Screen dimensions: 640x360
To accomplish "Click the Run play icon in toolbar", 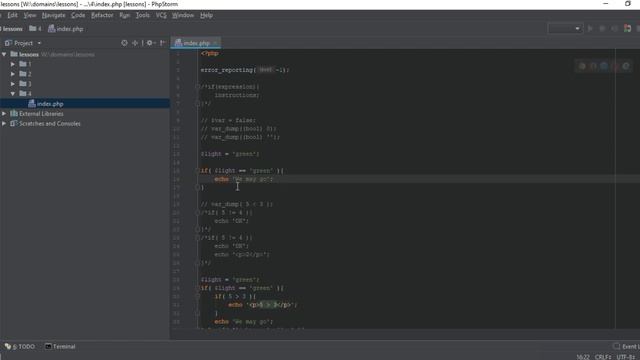I will [x=590, y=29].
